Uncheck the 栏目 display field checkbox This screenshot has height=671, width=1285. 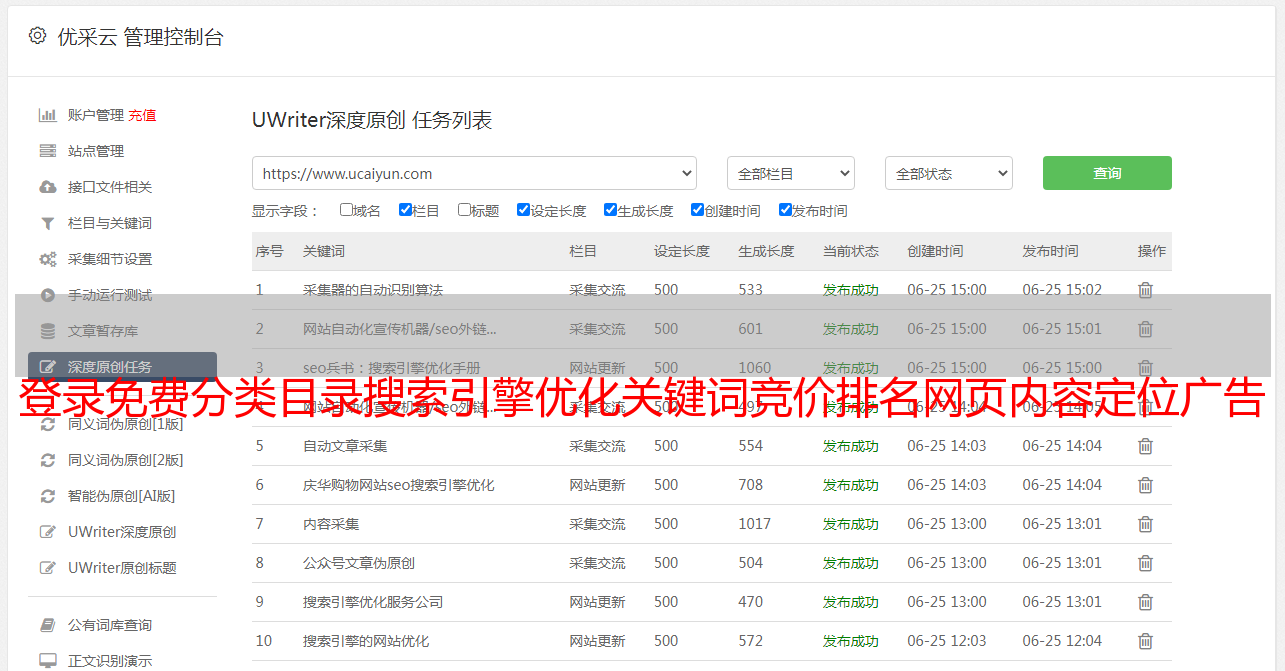pos(405,210)
